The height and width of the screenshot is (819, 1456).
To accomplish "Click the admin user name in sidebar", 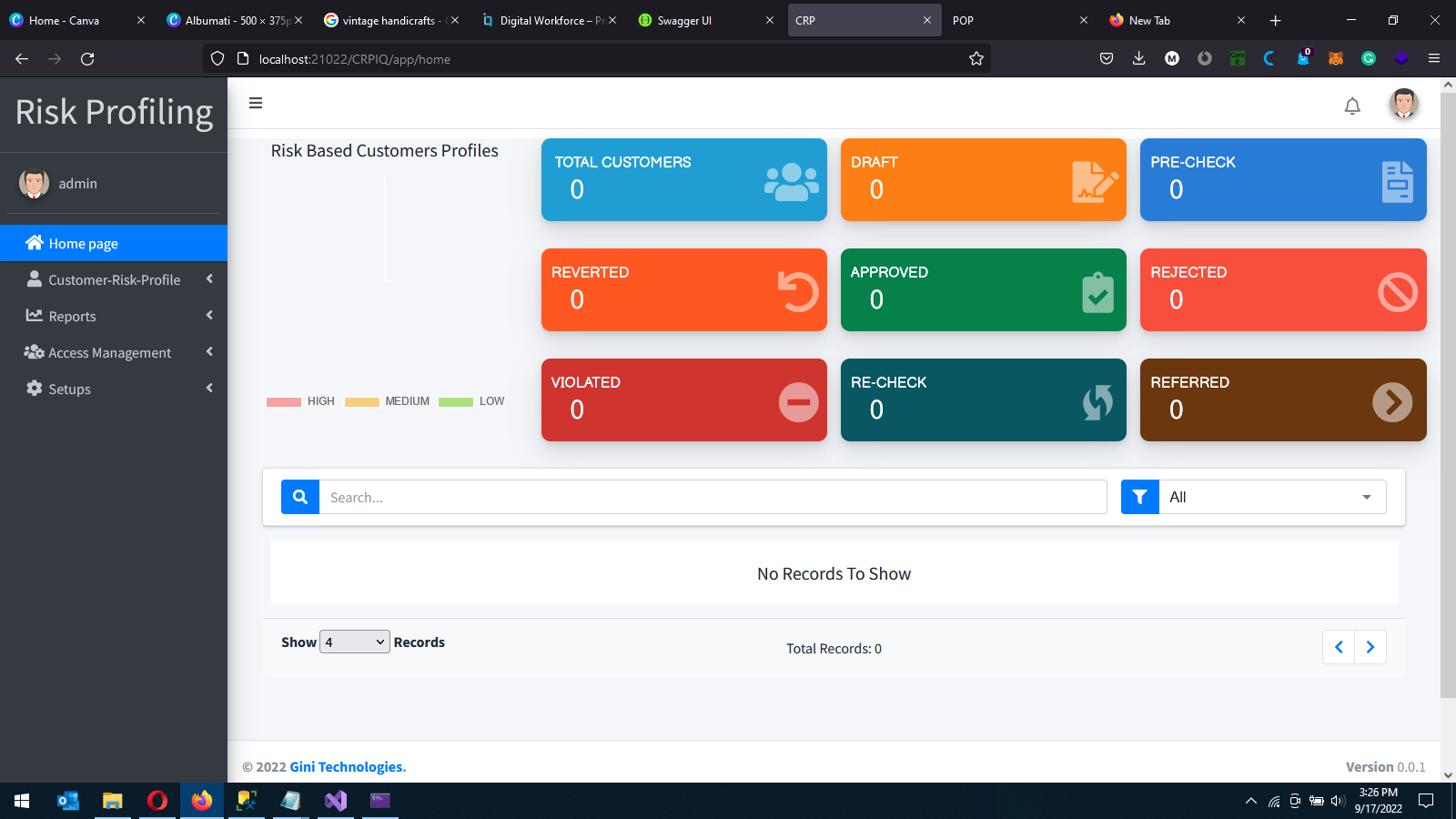I will [x=78, y=184].
